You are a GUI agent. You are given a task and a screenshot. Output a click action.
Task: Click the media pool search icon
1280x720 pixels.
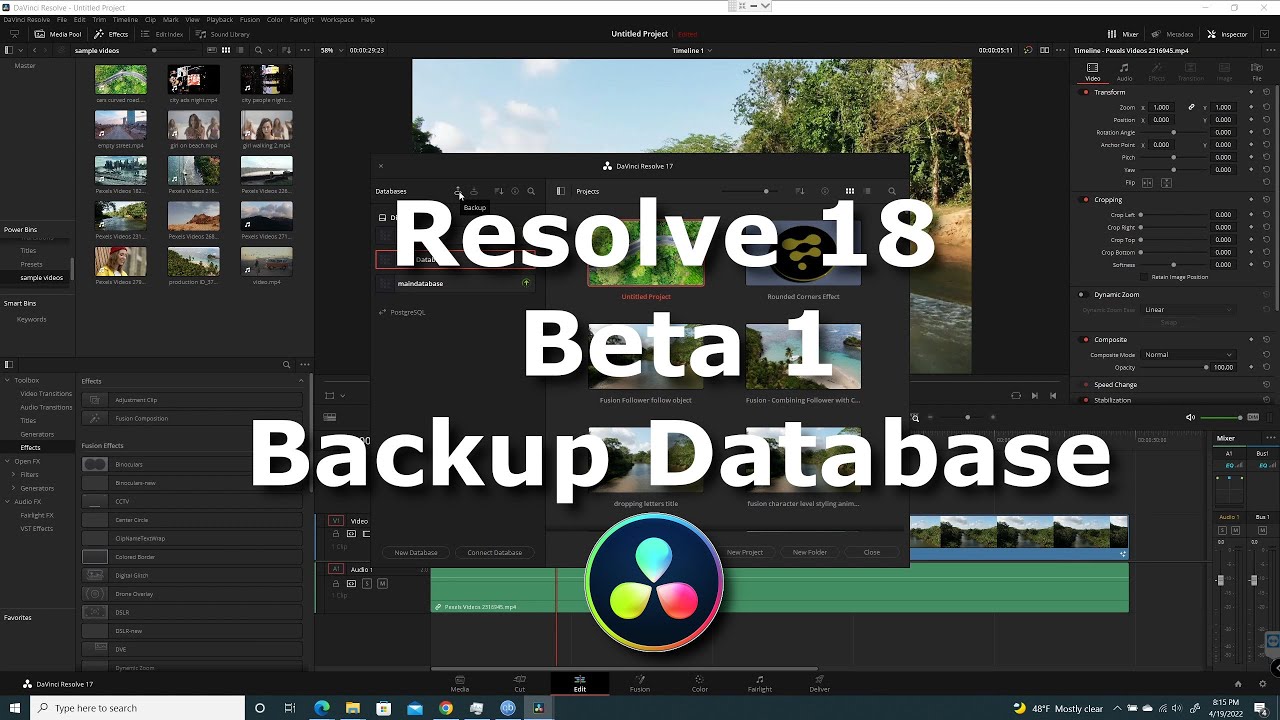258,50
